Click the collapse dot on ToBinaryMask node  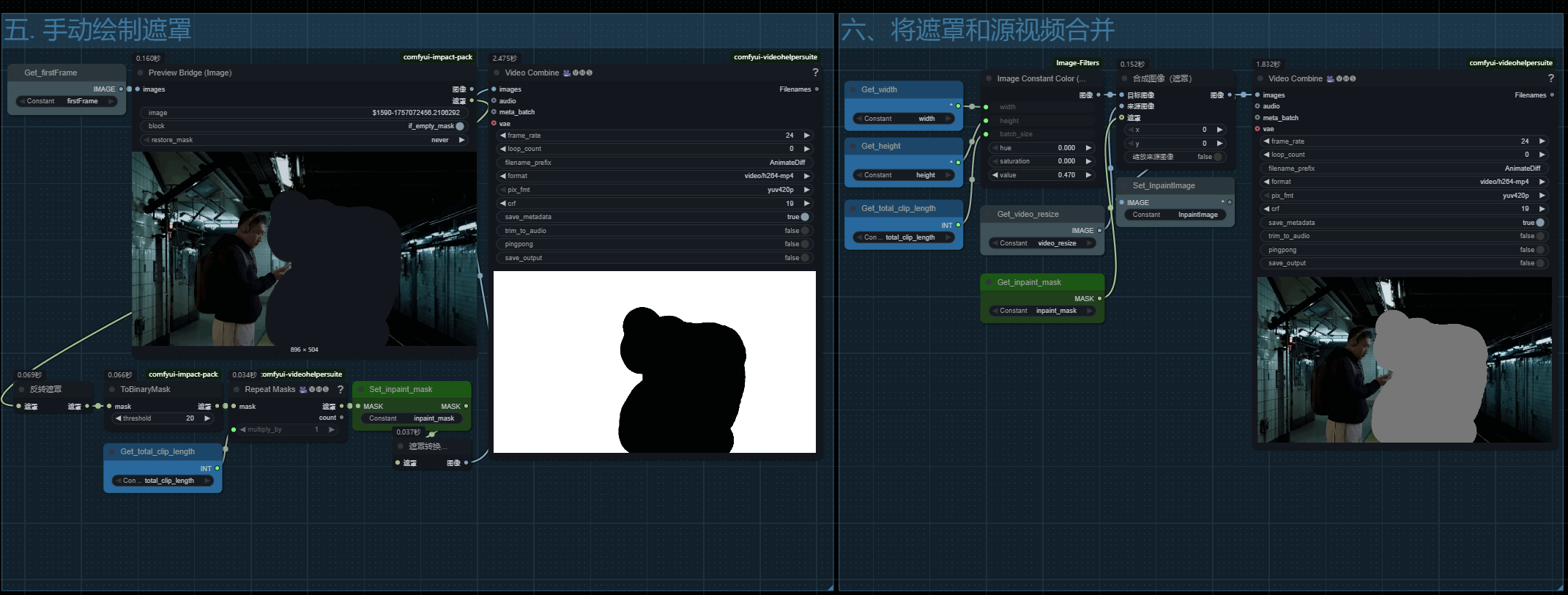tap(112, 390)
